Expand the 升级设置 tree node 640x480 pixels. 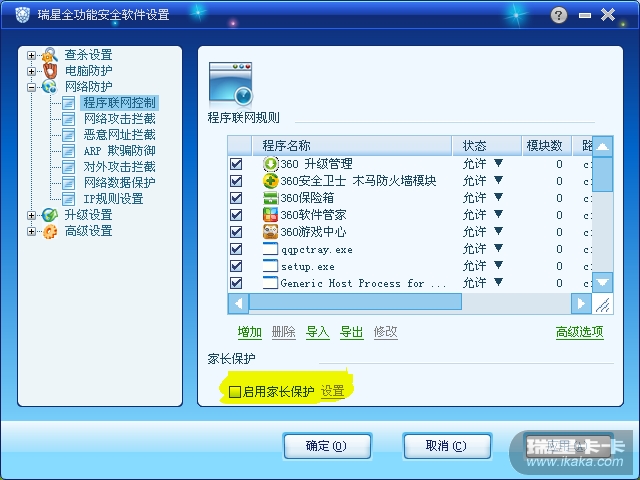coord(31,215)
